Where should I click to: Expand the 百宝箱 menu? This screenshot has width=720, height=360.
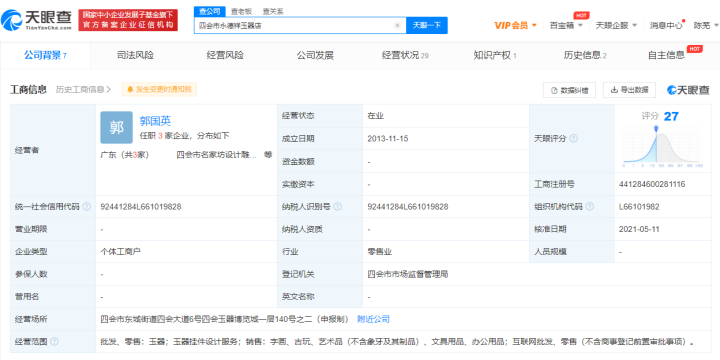(566, 25)
